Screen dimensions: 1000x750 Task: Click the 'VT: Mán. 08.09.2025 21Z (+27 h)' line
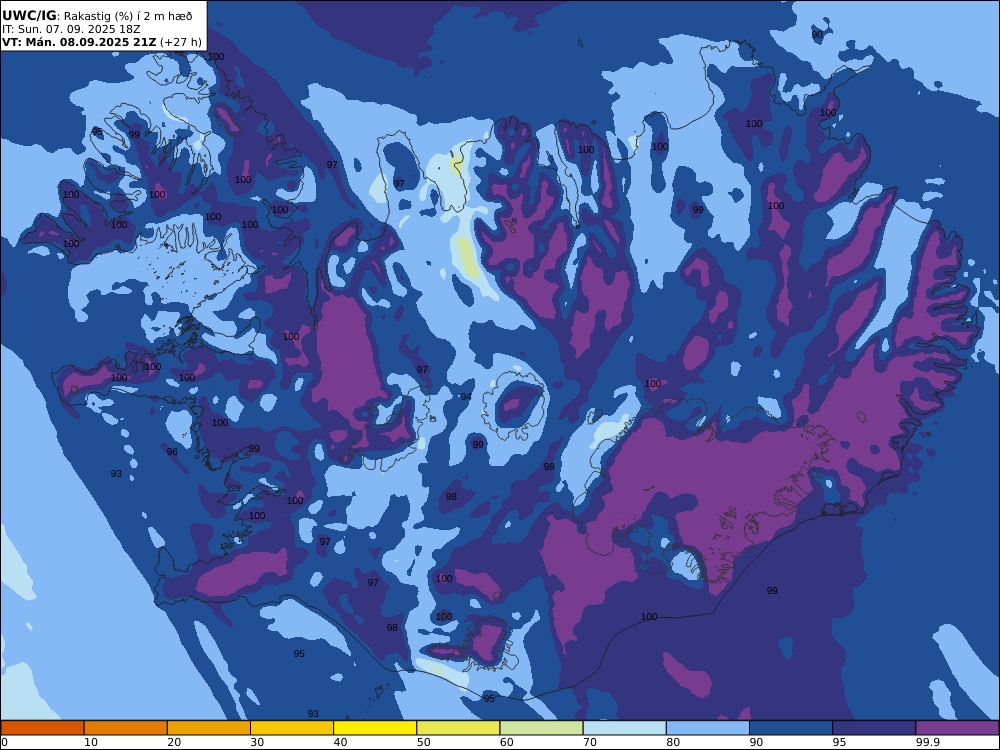(x=101, y=42)
